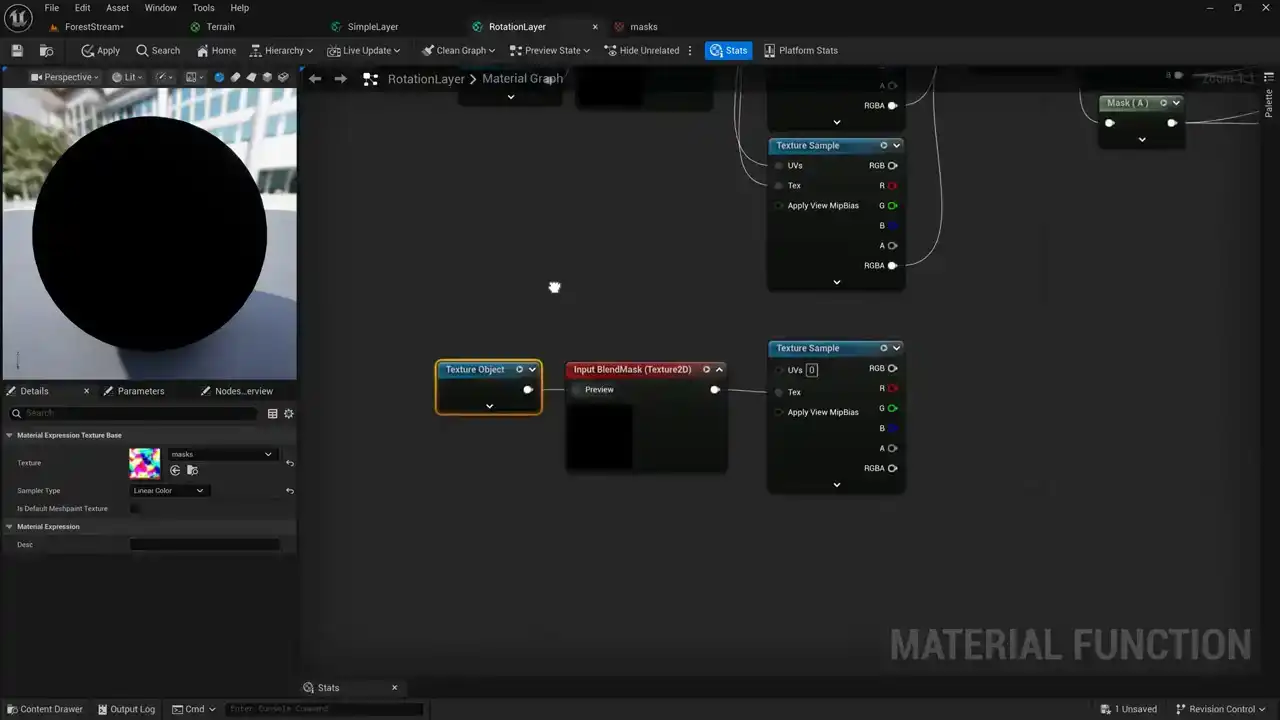The width and height of the screenshot is (1280, 720).
Task: Click the Desc text input field
Action: tap(205, 545)
